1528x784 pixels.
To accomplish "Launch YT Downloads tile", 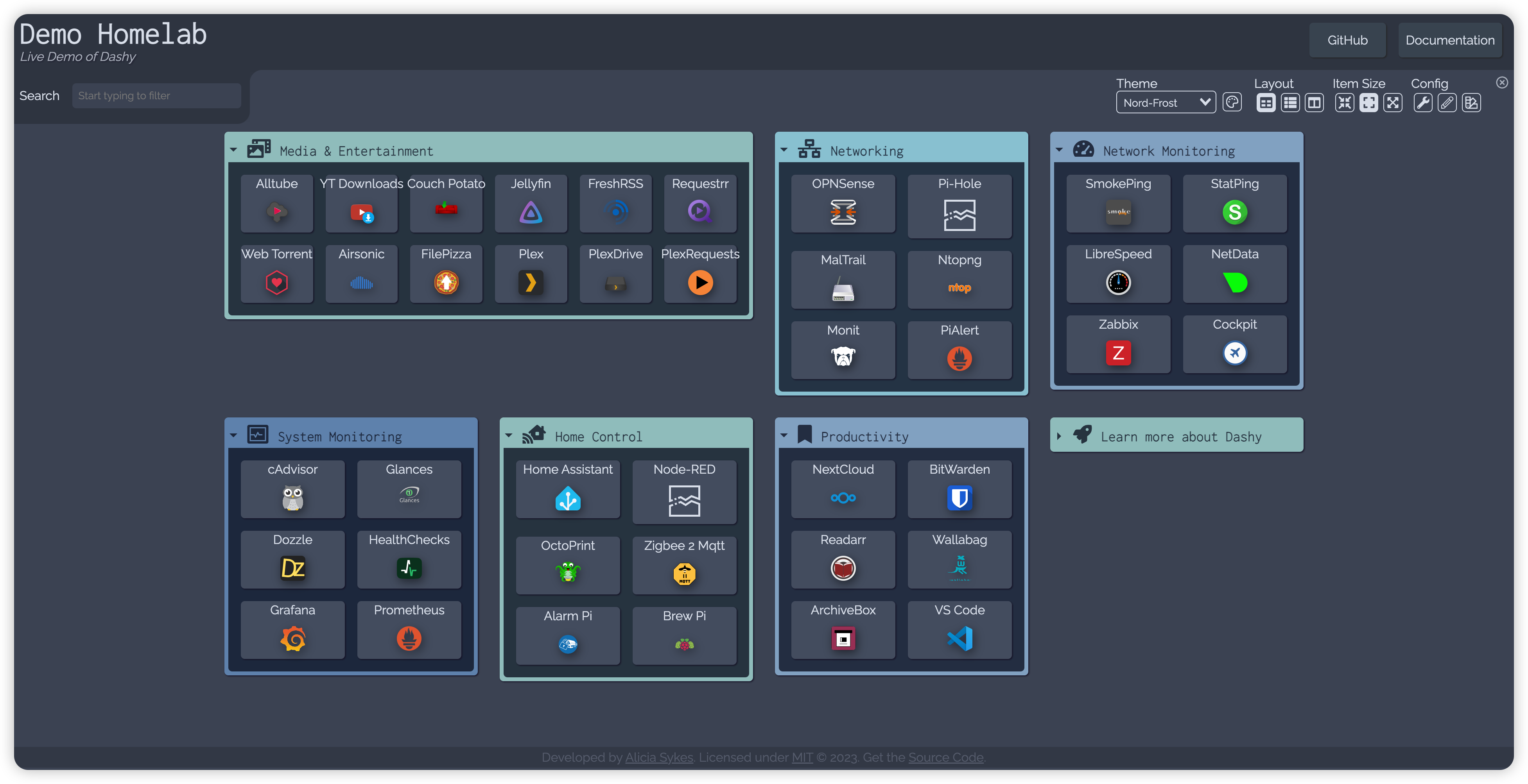I will click(361, 203).
